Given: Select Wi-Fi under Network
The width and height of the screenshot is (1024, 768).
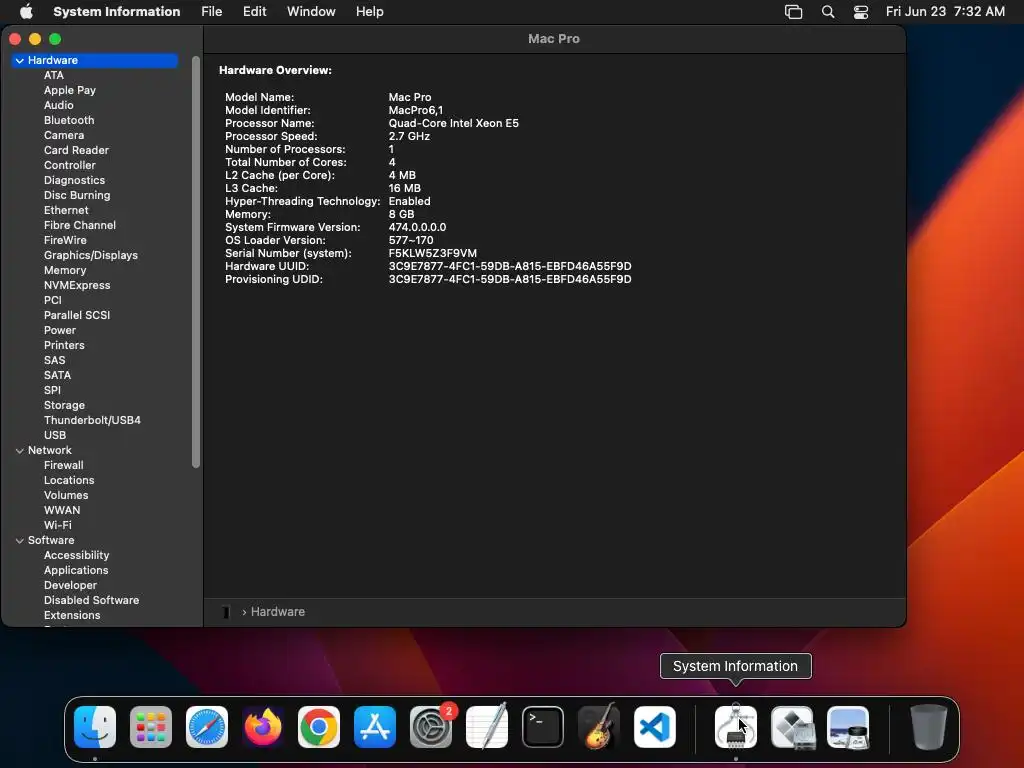Looking at the screenshot, I should click(x=57, y=526).
